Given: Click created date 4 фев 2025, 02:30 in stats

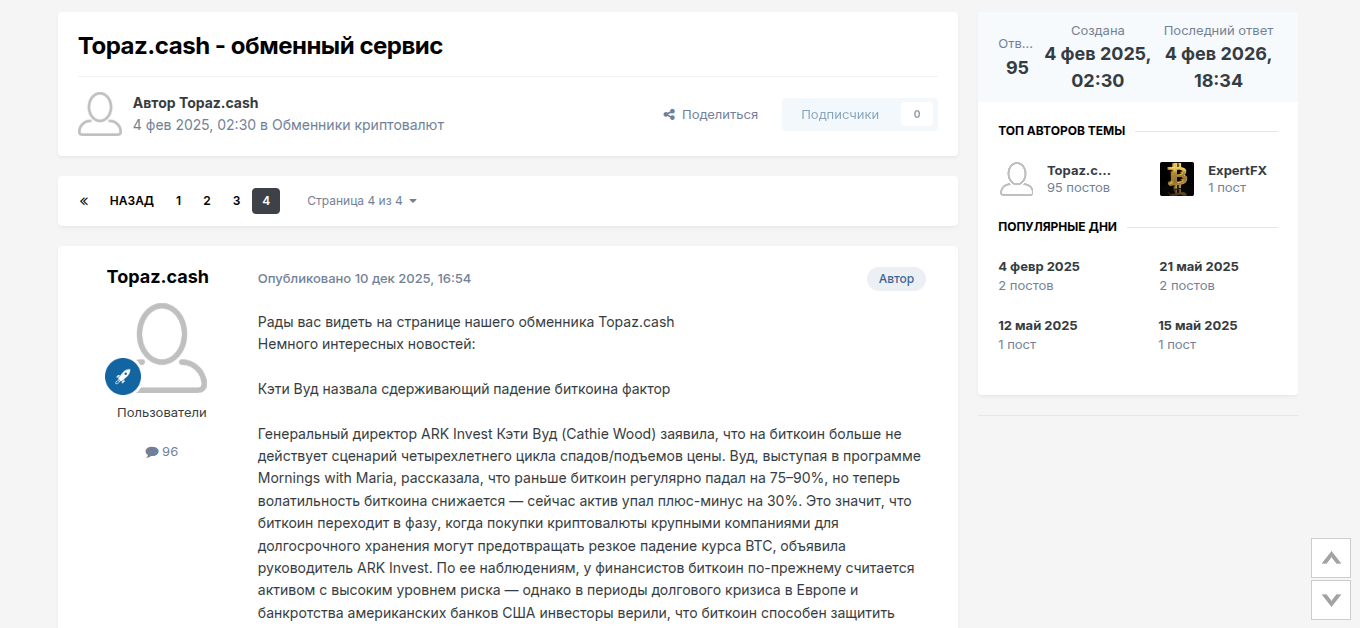Looking at the screenshot, I should [x=1098, y=67].
